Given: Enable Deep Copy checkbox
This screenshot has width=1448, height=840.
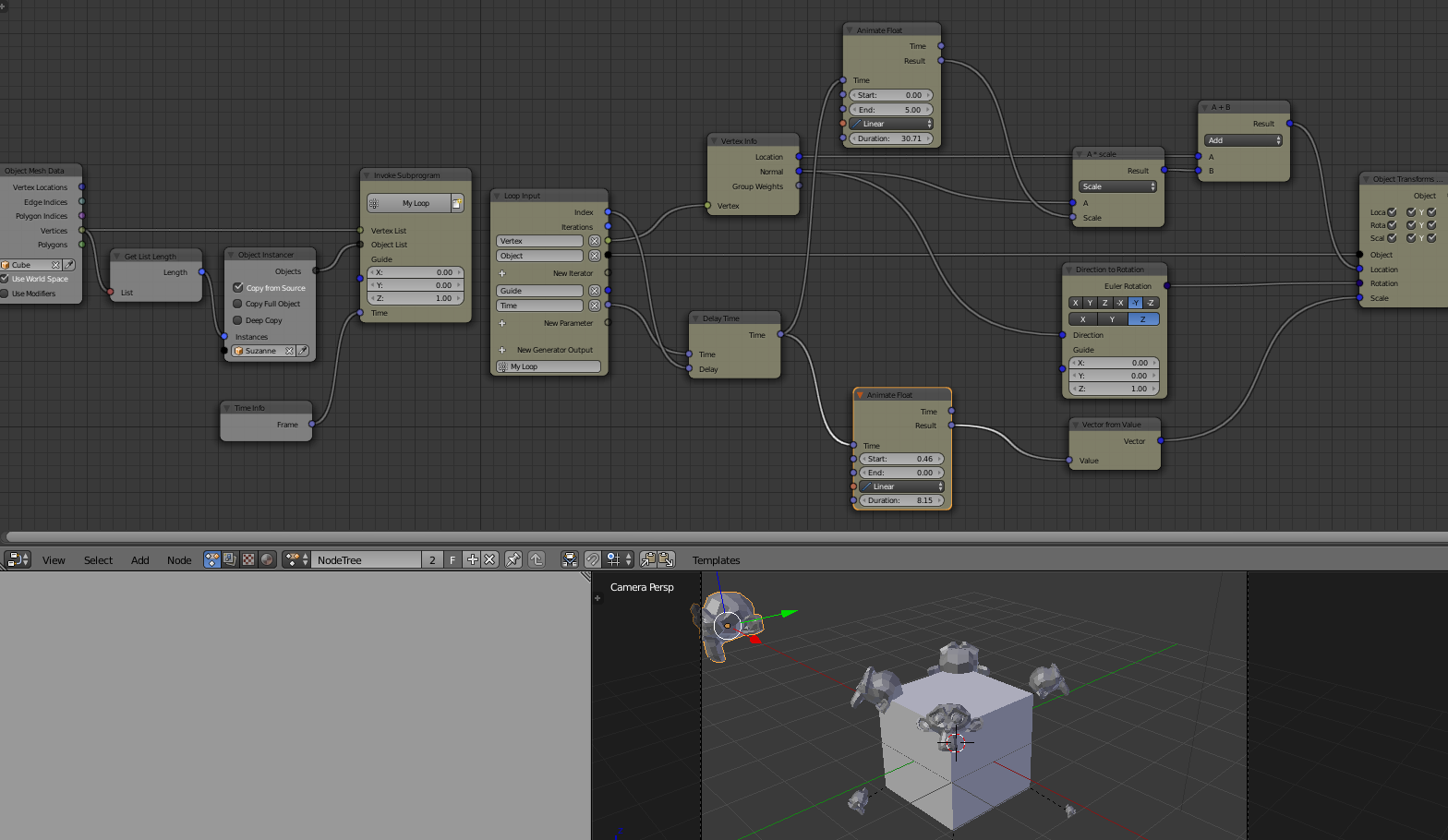Looking at the screenshot, I should click(x=237, y=320).
